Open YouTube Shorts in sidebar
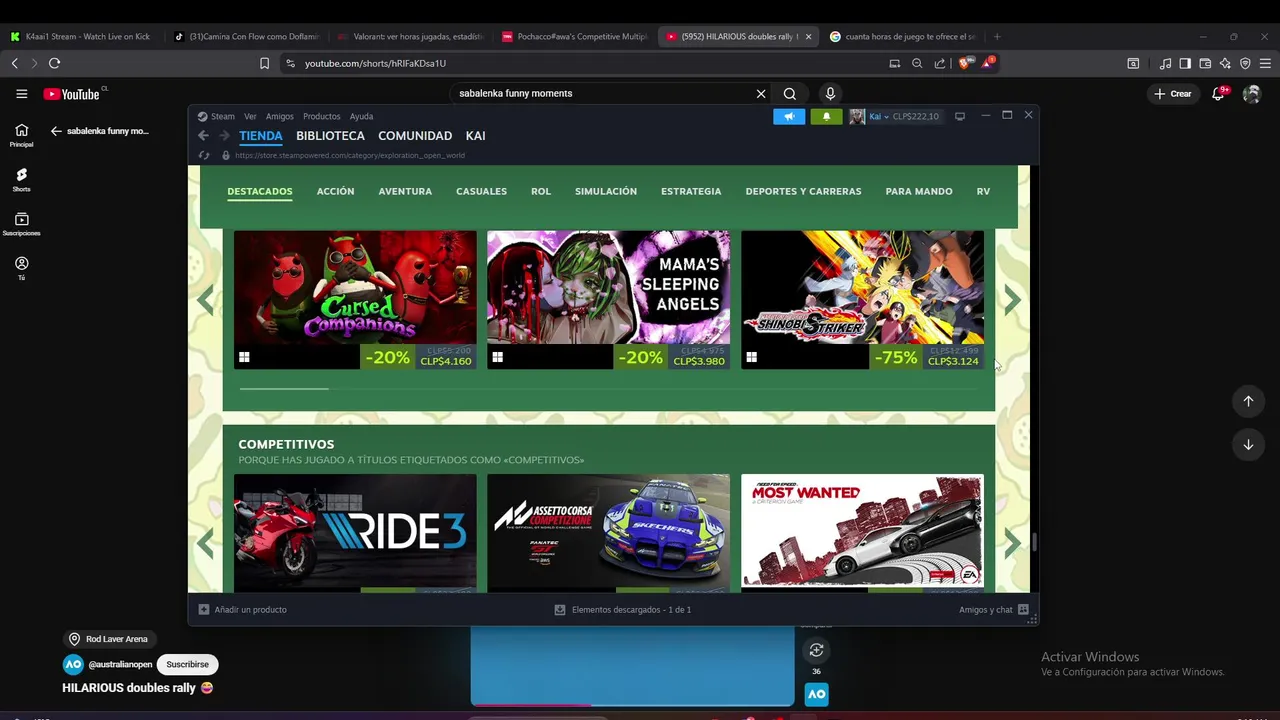 point(21,180)
